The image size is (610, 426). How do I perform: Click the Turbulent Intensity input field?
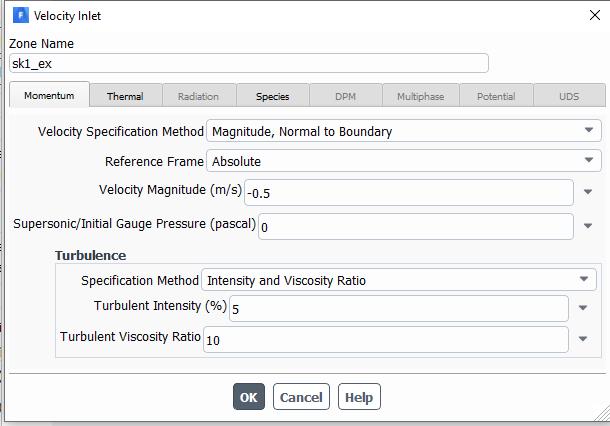click(x=398, y=309)
